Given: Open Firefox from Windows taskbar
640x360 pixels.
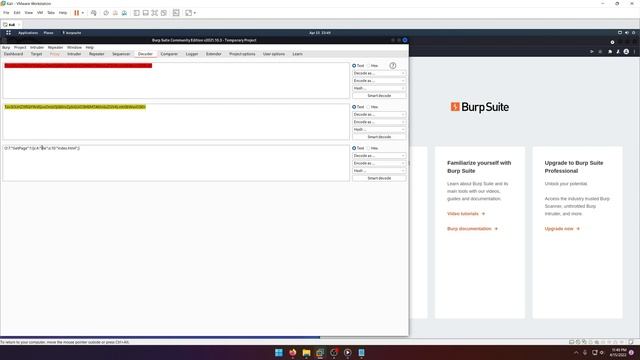Looking at the screenshot, I should click(293, 353).
